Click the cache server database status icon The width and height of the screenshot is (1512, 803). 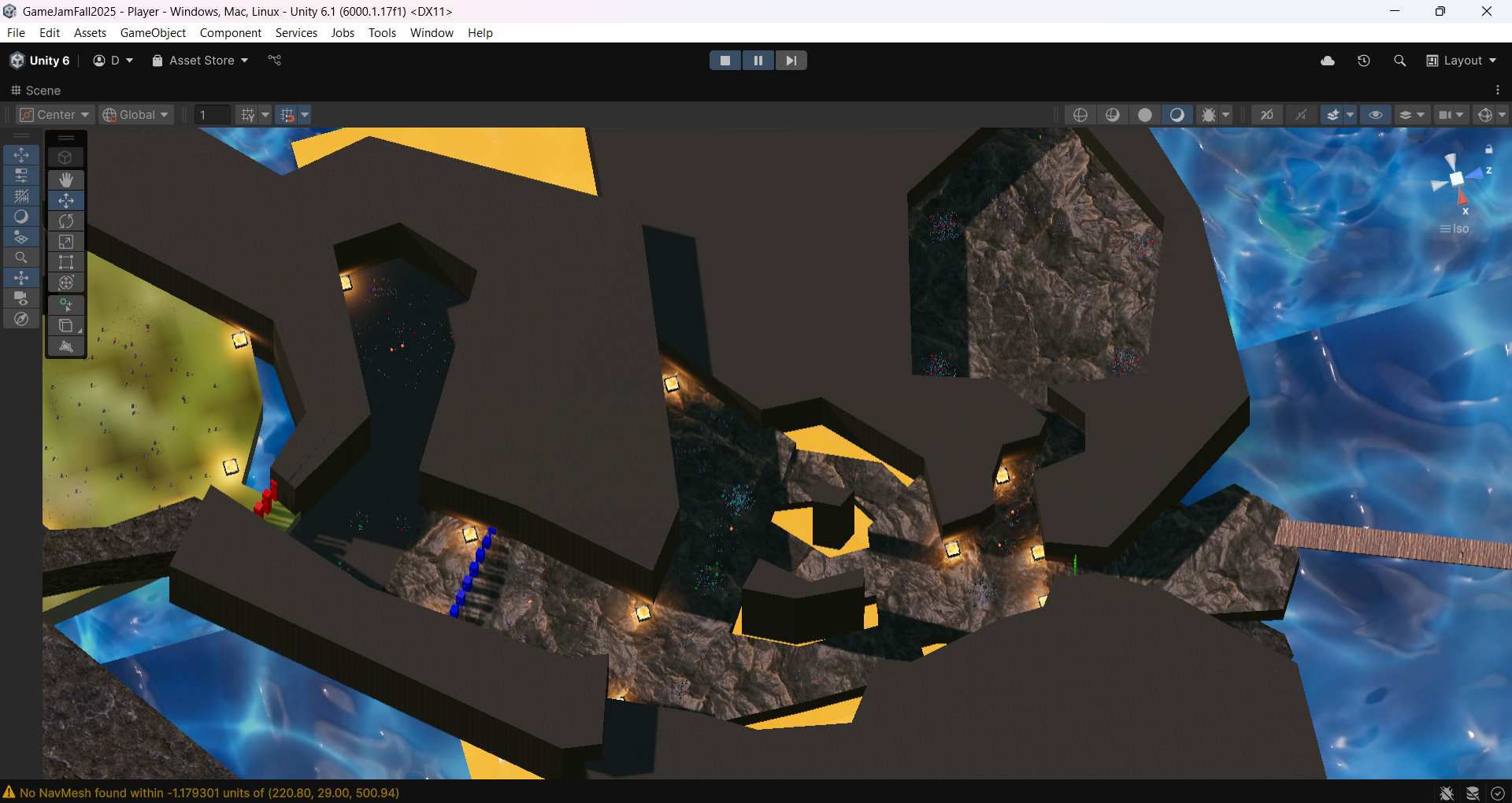[1473, 793]
